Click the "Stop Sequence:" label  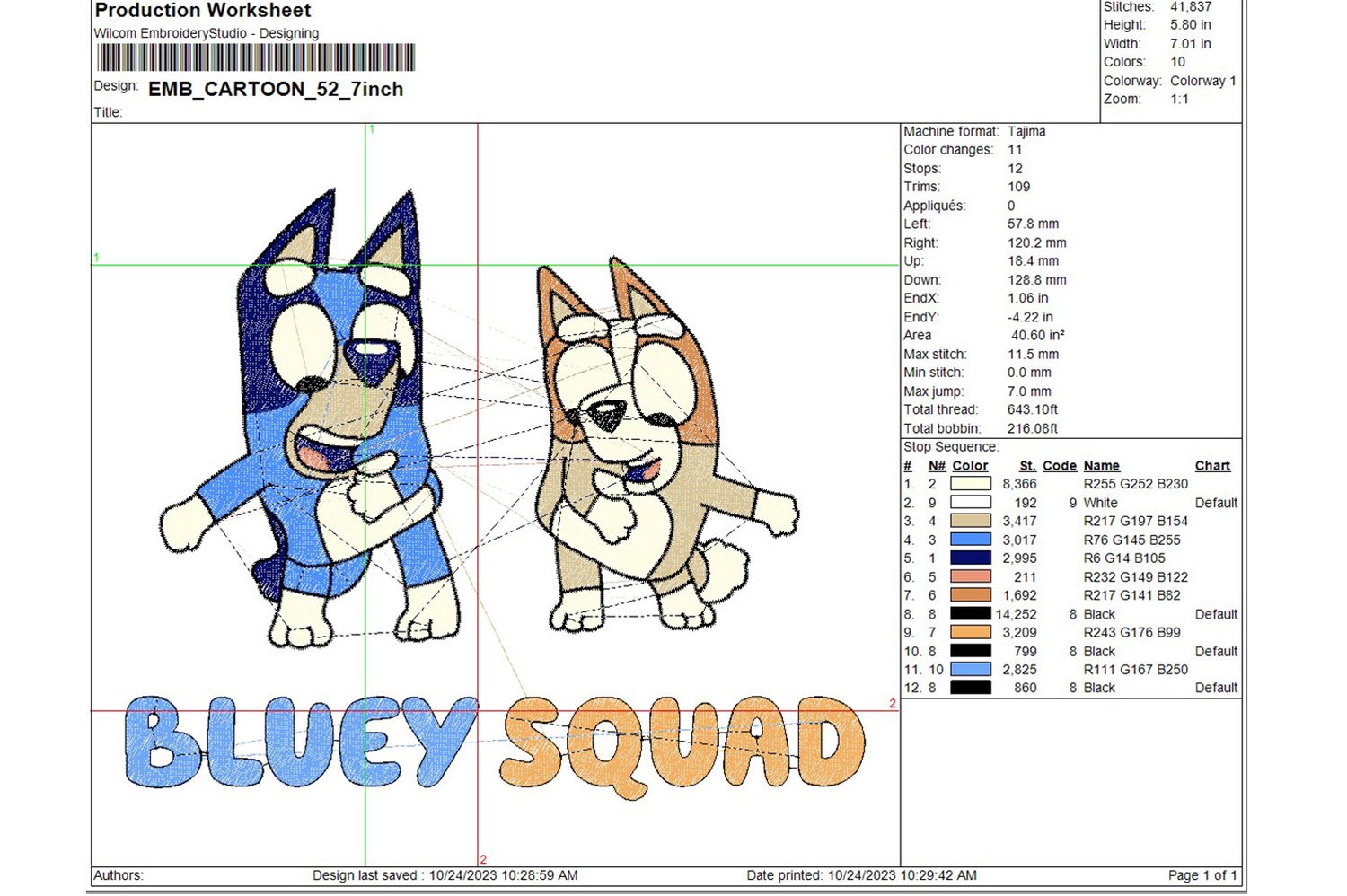click(951, 446)
